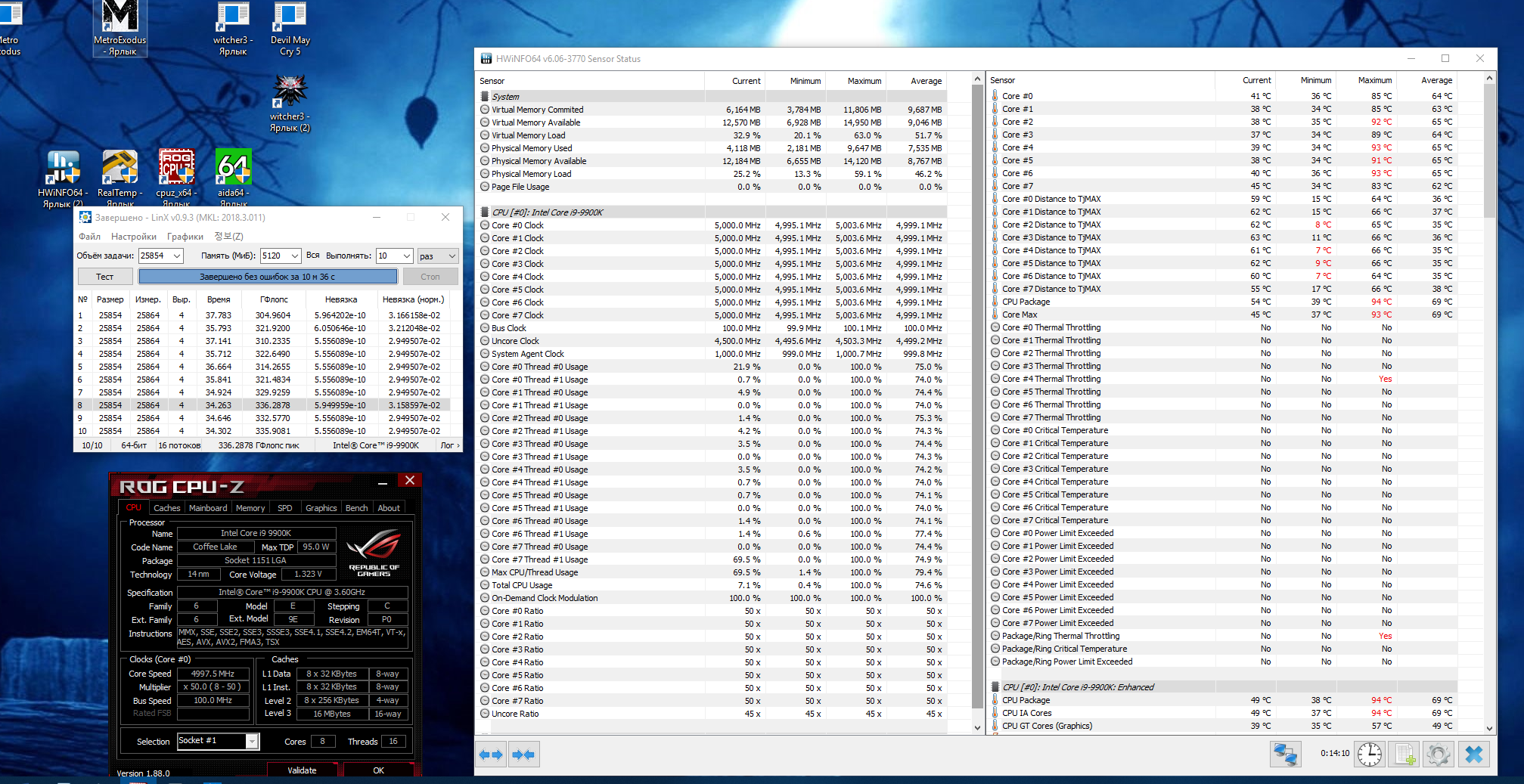1524x784 pixels.
Task: Open HWiNFO sensor settings gear icon
Action: (x=1439, y=754)
